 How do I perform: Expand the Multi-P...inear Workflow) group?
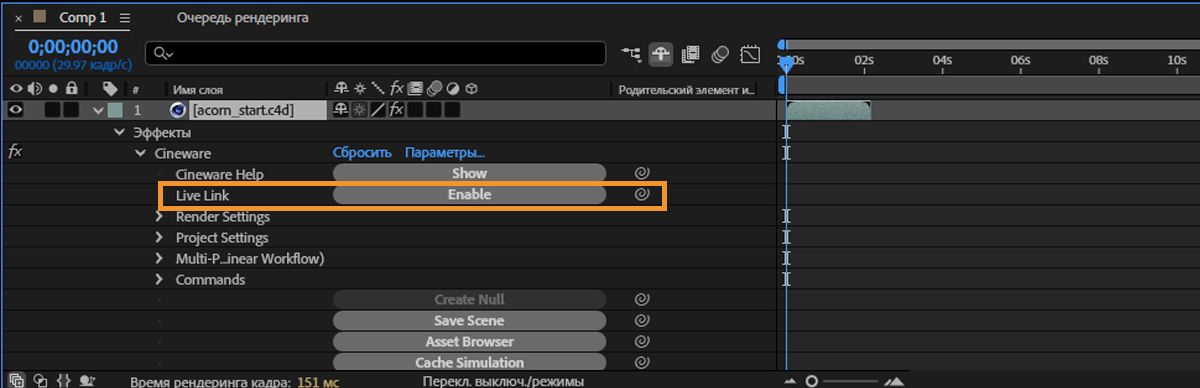(159, 258)
